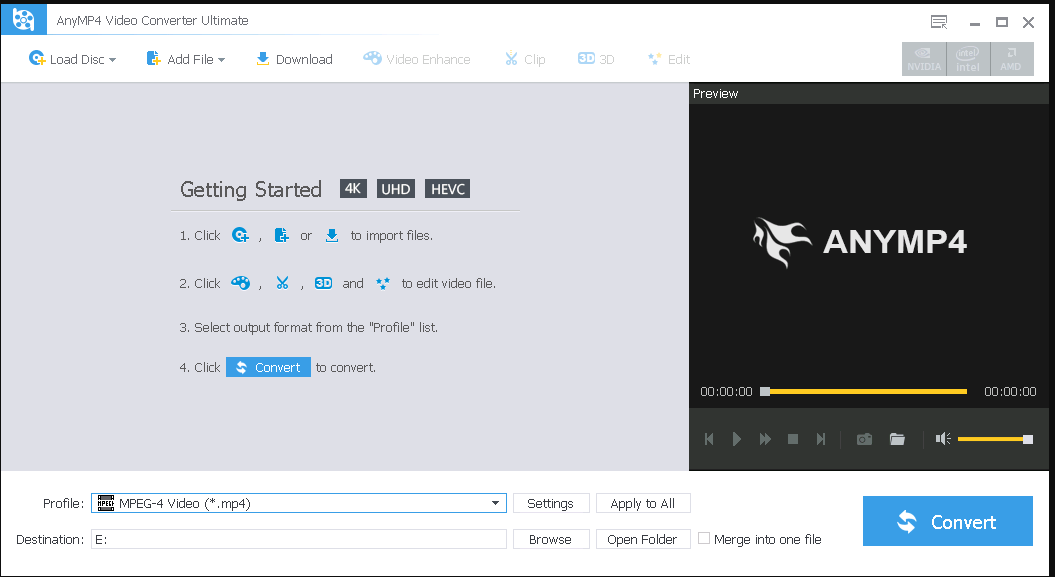Click the Profile dropdown arrow
This screenshot has height=577, width=1055.
tap(495, 503)
